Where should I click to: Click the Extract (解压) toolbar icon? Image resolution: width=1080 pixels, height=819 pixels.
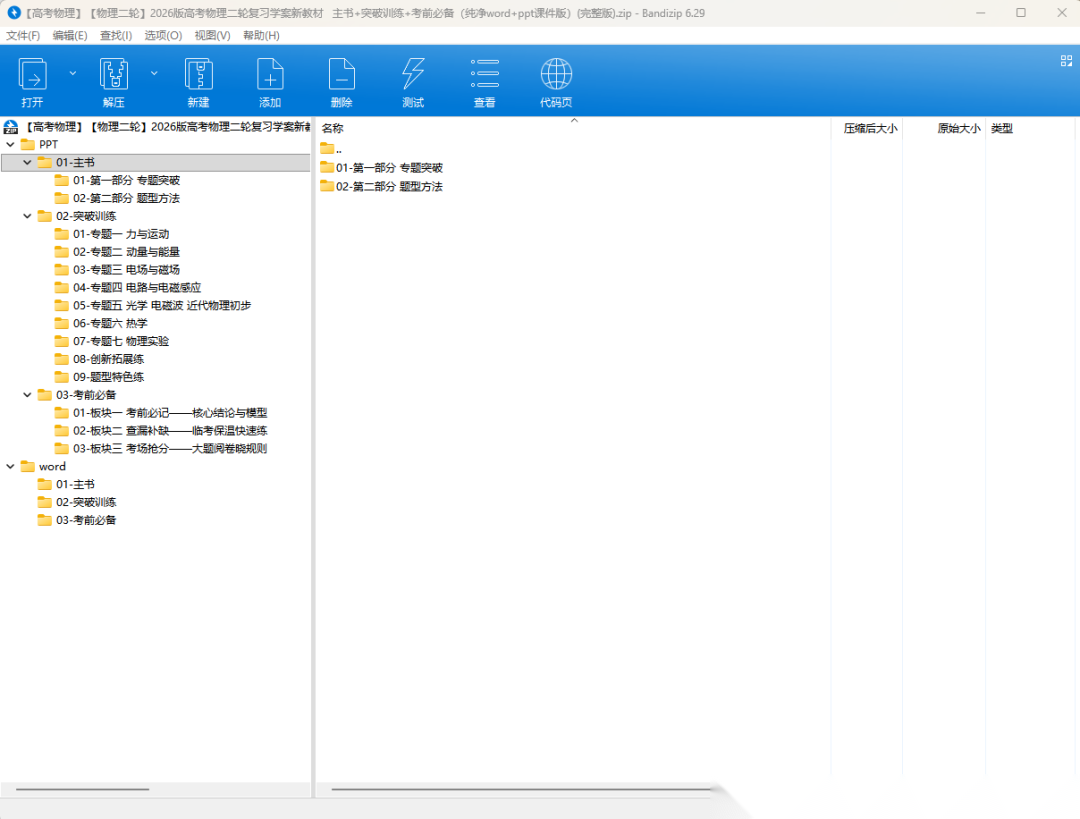114,76
